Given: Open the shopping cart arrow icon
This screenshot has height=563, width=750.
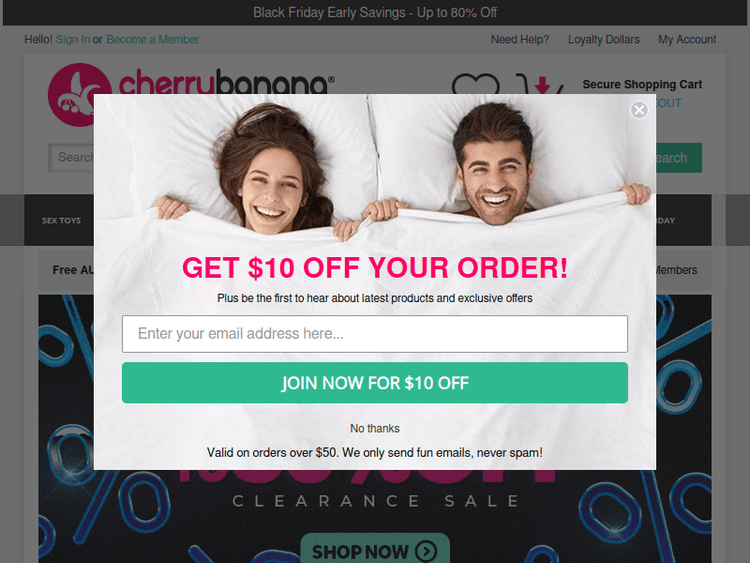Looking at the screenshot, I should 540,84.
